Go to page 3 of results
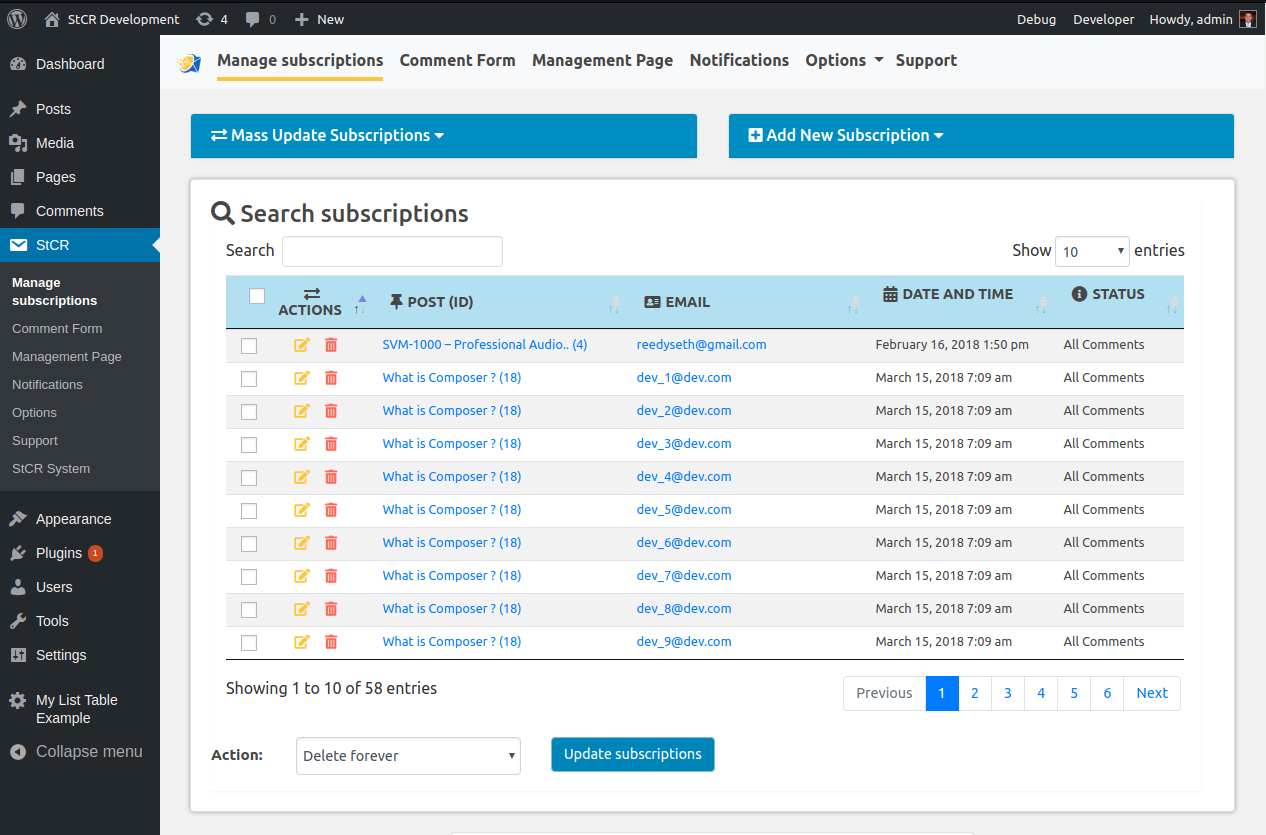Viewport: 1266px width, 835px height. (1007, 693)
